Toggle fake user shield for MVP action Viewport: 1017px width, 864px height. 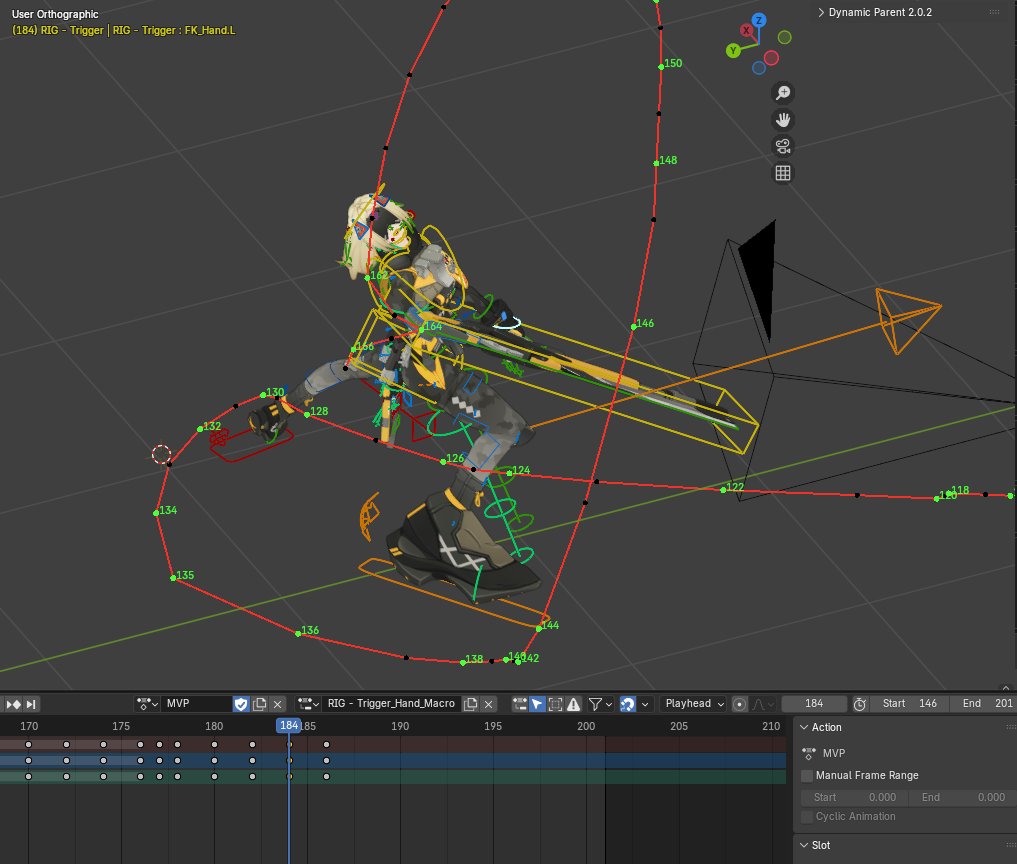coord(241,704)
